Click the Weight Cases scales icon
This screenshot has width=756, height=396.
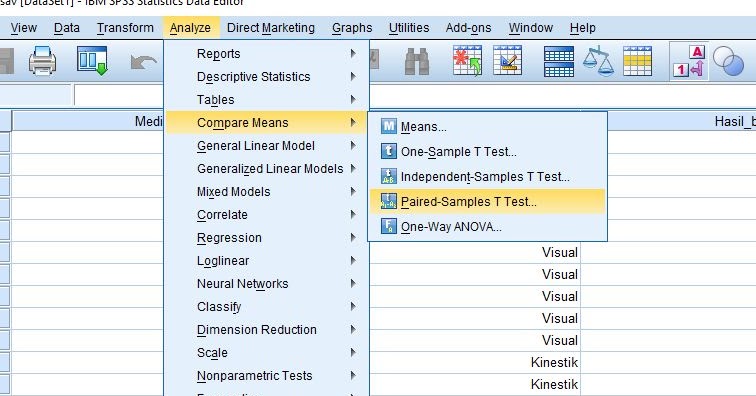point(598,61)
